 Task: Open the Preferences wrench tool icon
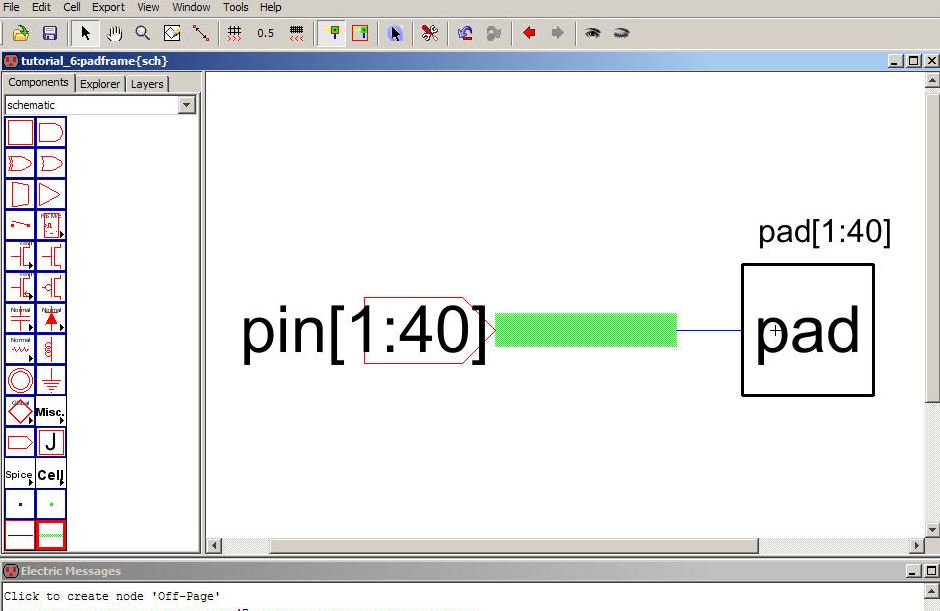(x=429, y=33)
